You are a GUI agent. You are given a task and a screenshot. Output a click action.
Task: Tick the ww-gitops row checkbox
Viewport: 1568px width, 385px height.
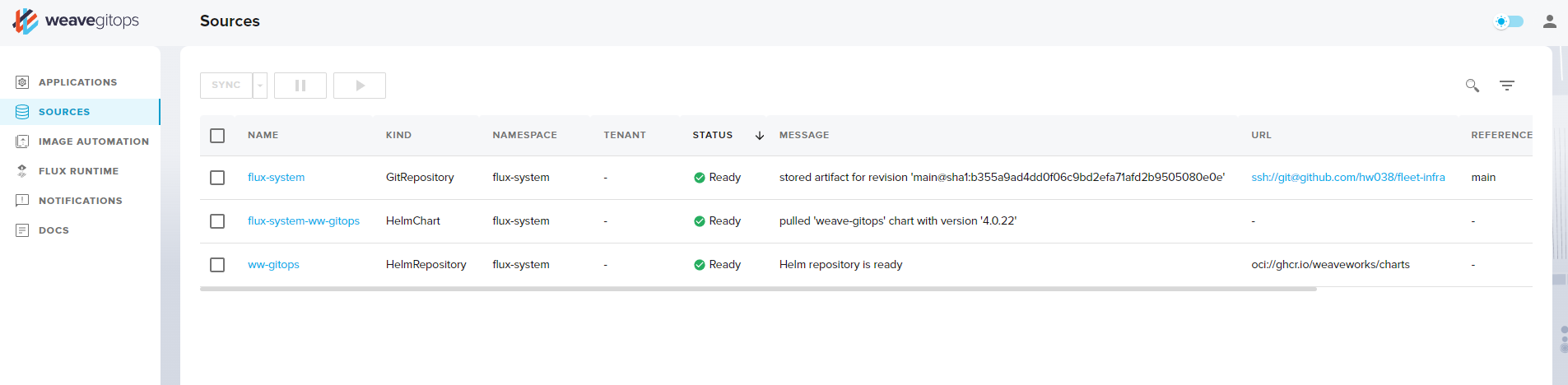[217, 265]
